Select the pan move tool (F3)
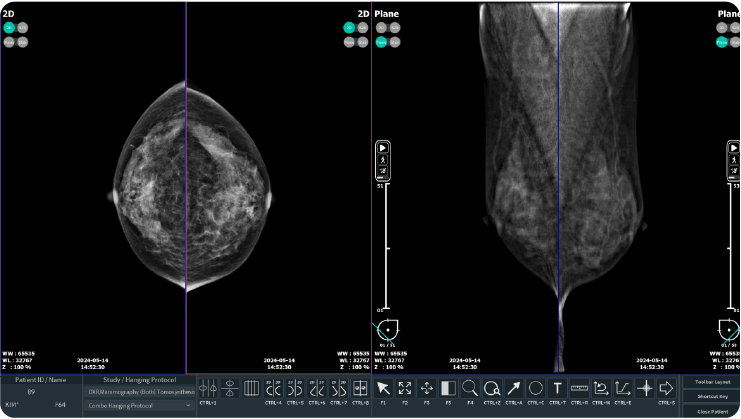This screenshot has width=741, height=419. point(427,388)
